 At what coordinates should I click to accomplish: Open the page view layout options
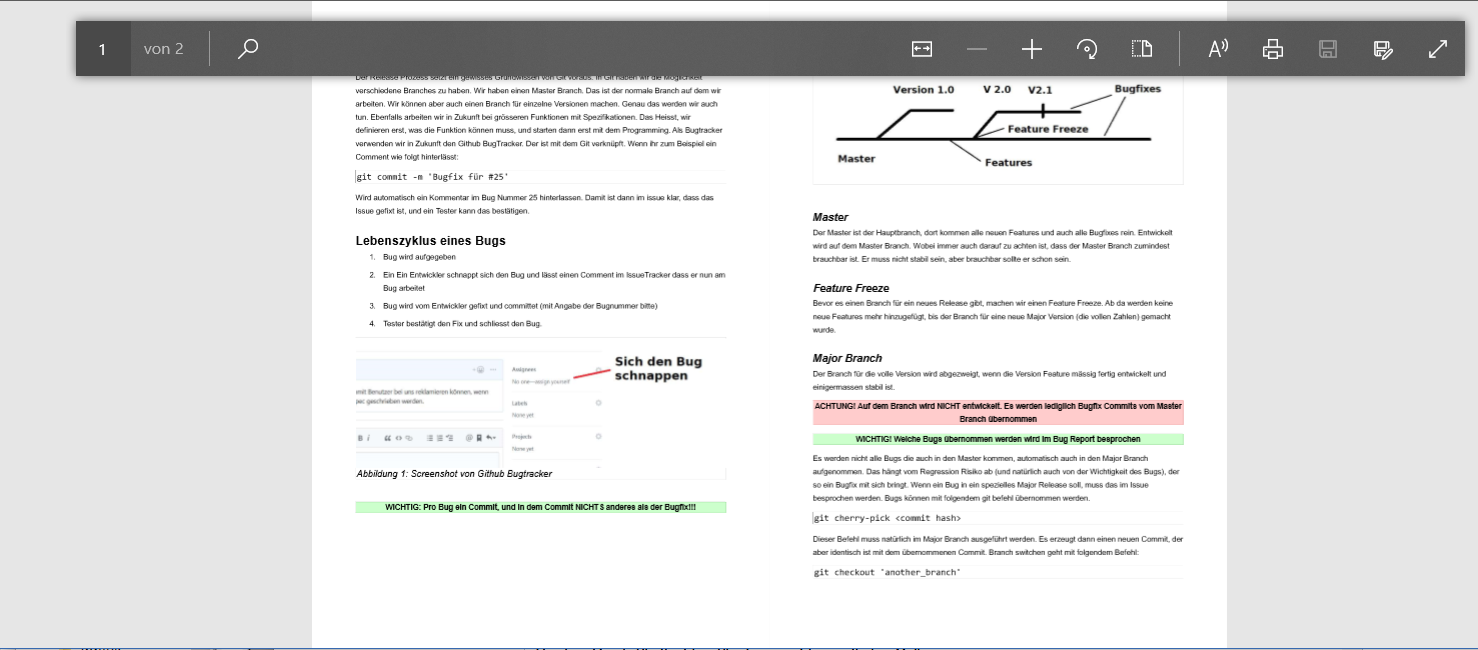(x=1142, y=49)
